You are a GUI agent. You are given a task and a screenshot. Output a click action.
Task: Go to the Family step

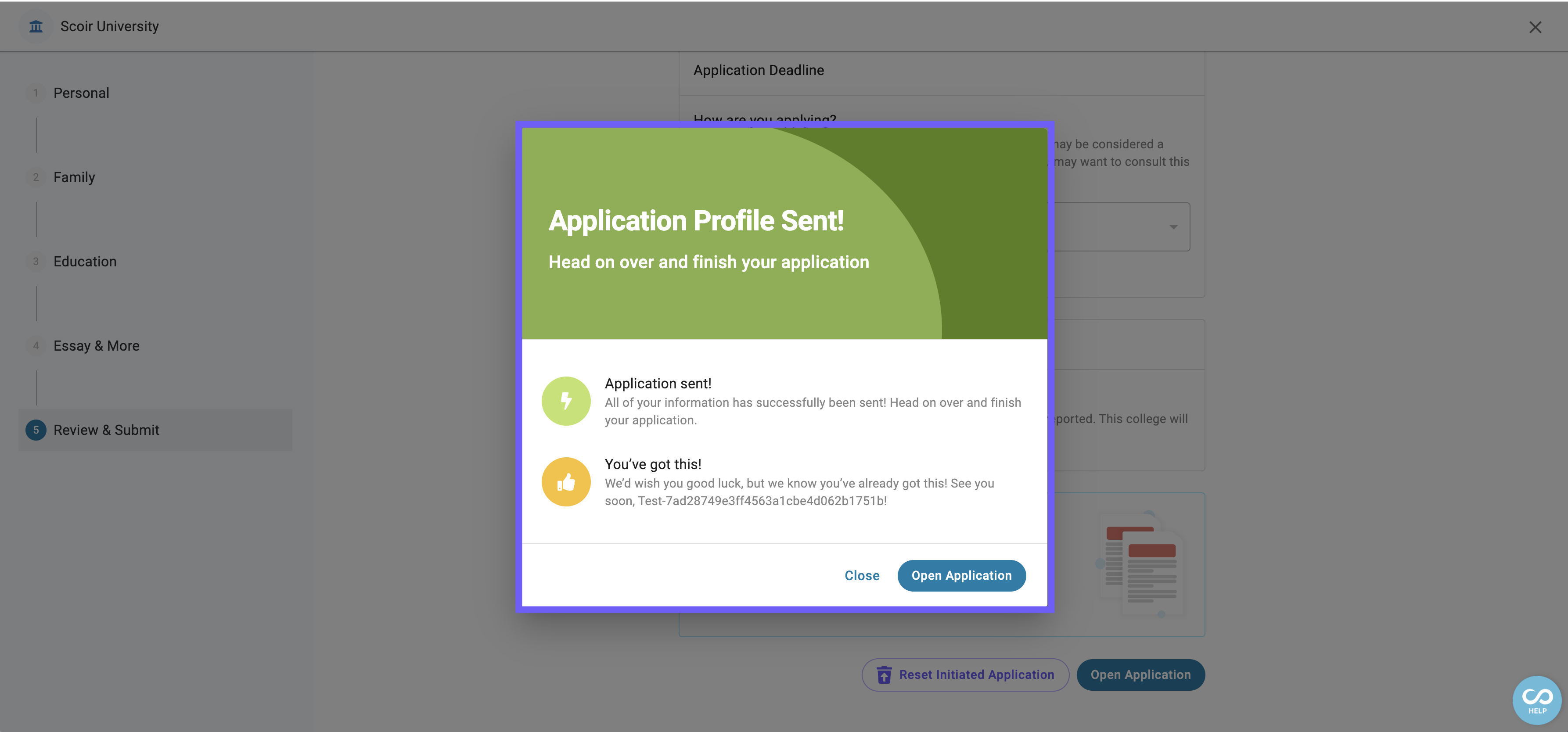74,177
